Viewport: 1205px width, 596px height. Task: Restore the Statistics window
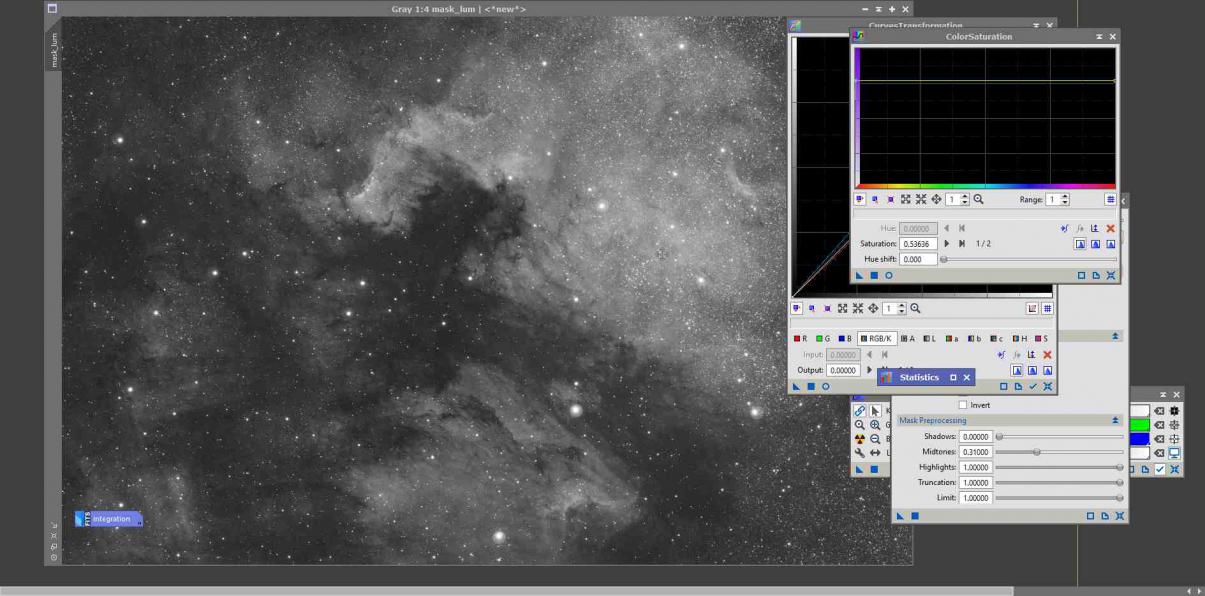[x=953, y=377]
